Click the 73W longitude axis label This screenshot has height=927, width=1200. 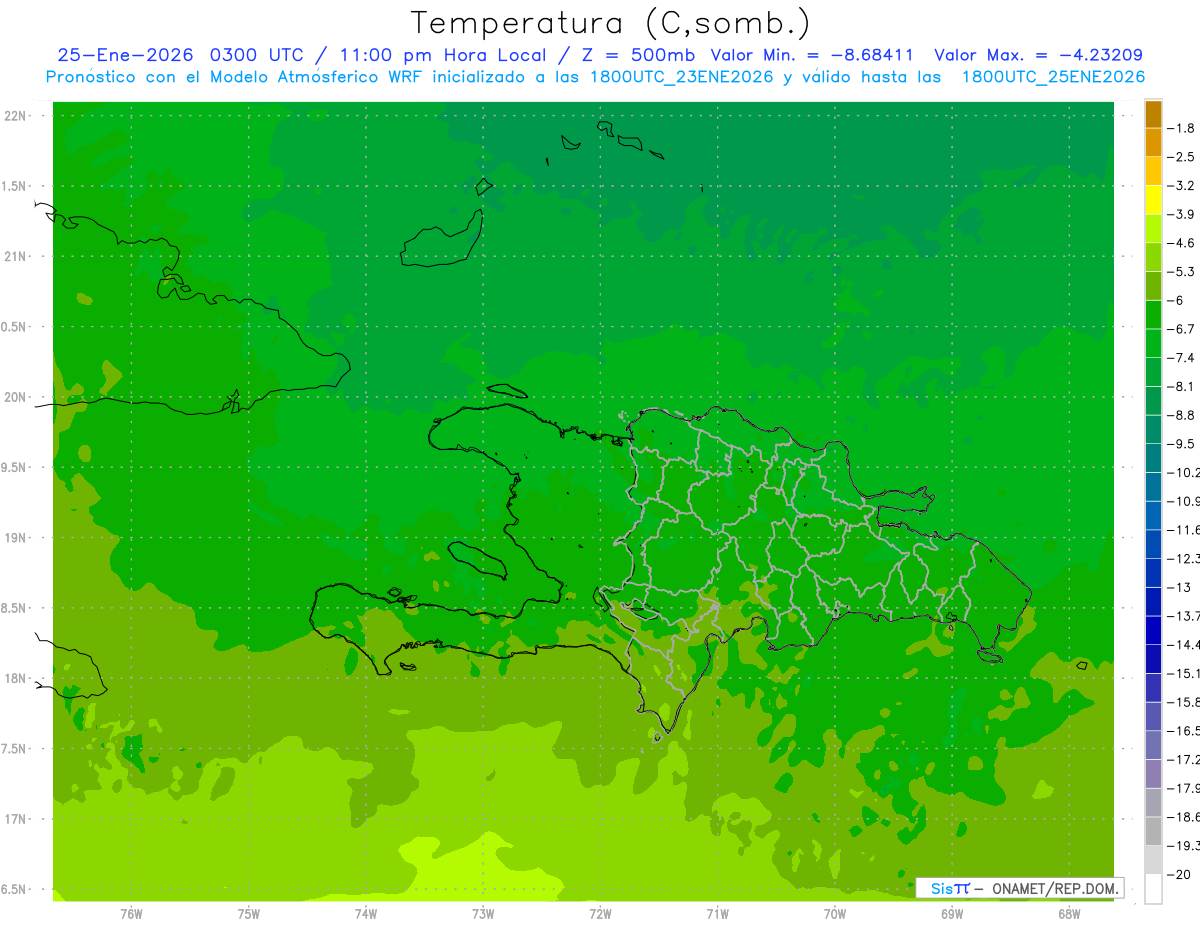[483, 913]
